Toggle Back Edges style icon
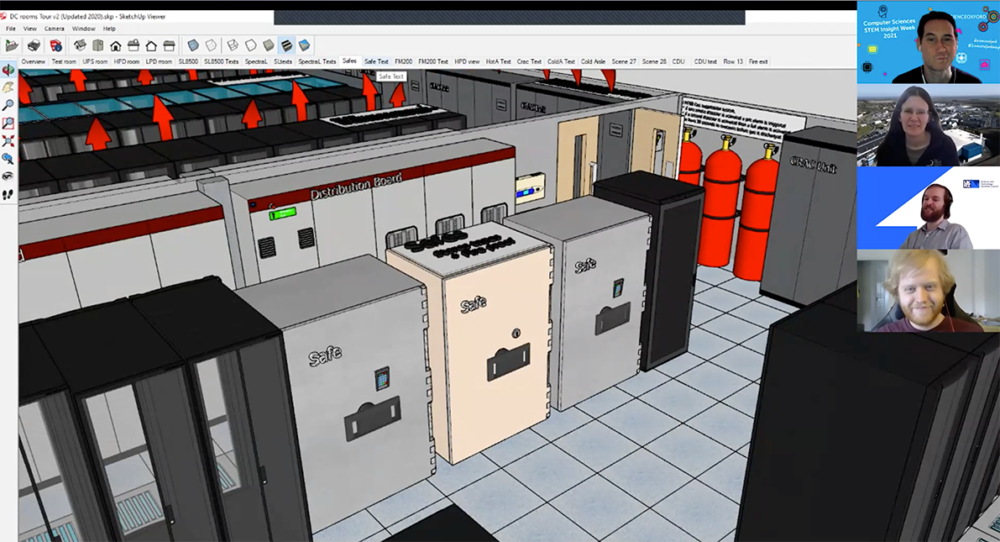The image size is (1000, 542). pos(211,45)
